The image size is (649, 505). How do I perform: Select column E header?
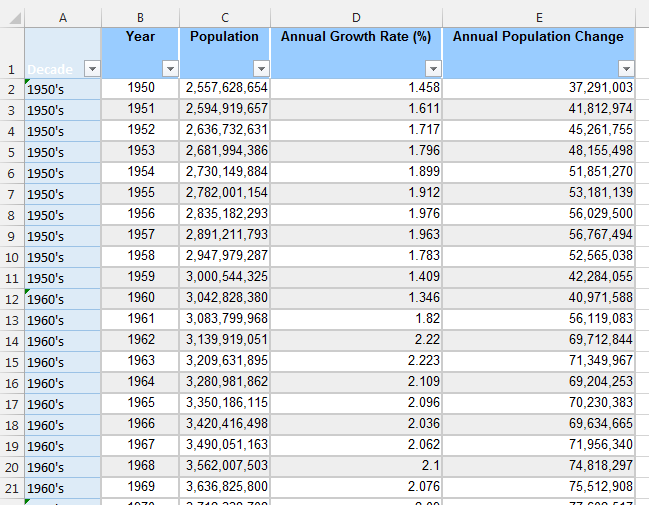[539, 18]
